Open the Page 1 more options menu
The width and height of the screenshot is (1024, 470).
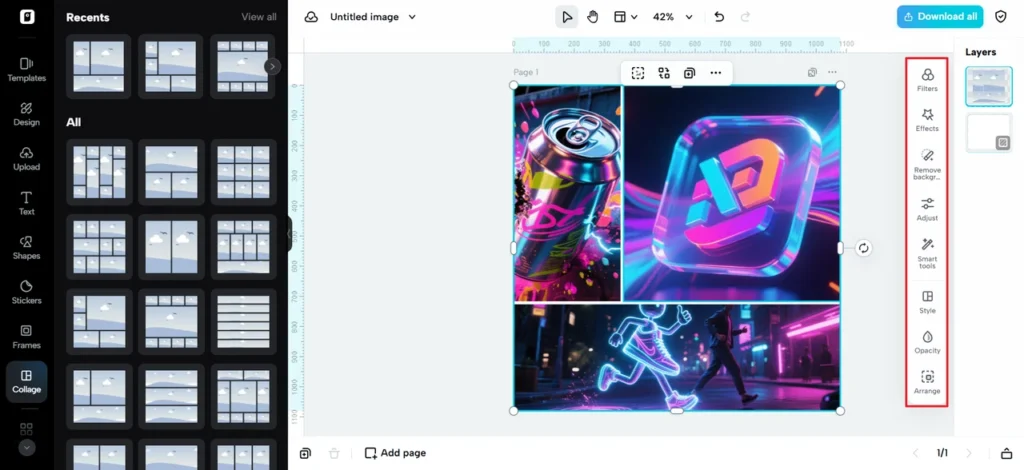[832, 72]
